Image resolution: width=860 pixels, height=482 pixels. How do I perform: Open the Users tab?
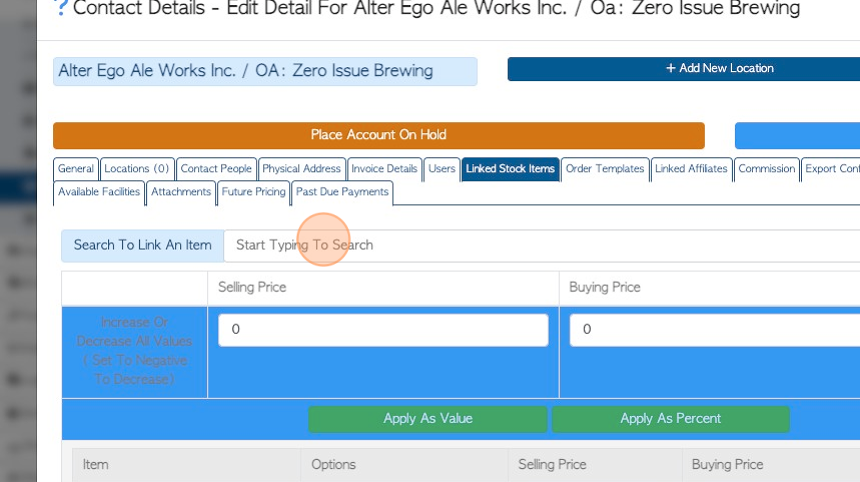click(x=442, y=169)
